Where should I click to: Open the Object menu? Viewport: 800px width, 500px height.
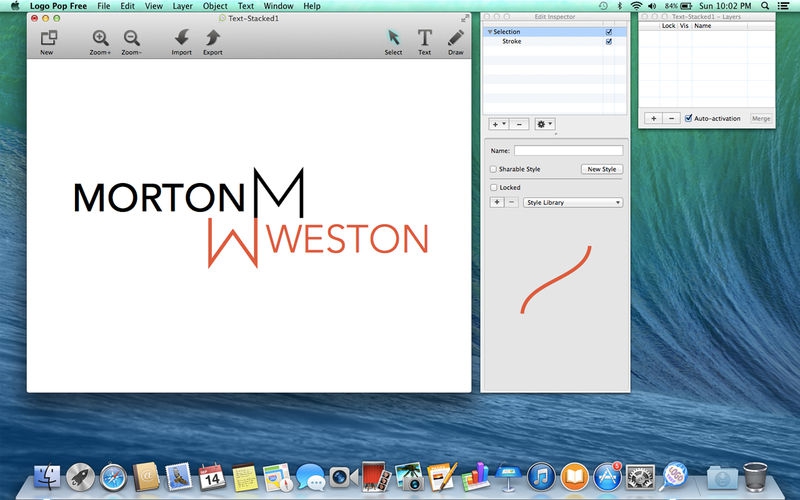click(215, 6)
